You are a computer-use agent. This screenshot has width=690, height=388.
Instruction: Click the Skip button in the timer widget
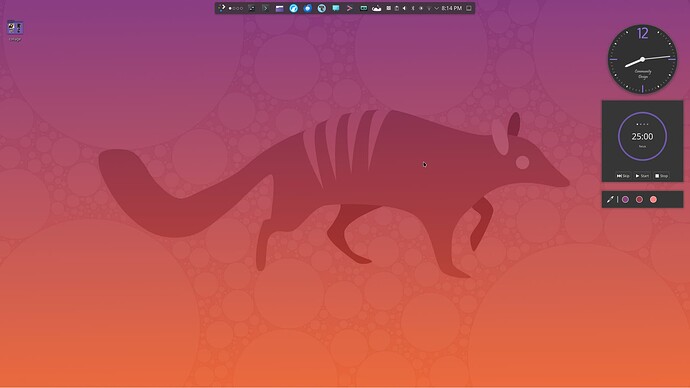623,176
